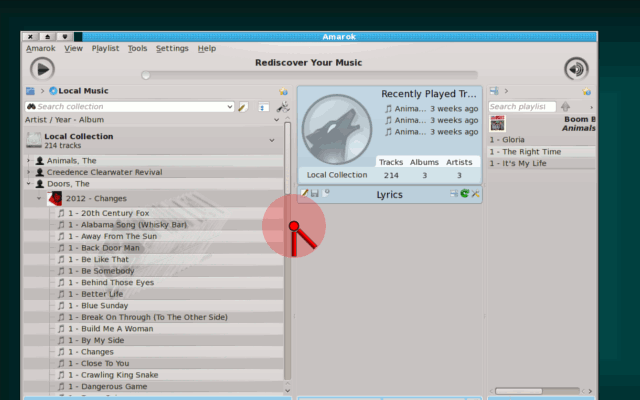Focus the Search playlist field
This screenshot has height=400, width=640.
(x=522, y=107)
